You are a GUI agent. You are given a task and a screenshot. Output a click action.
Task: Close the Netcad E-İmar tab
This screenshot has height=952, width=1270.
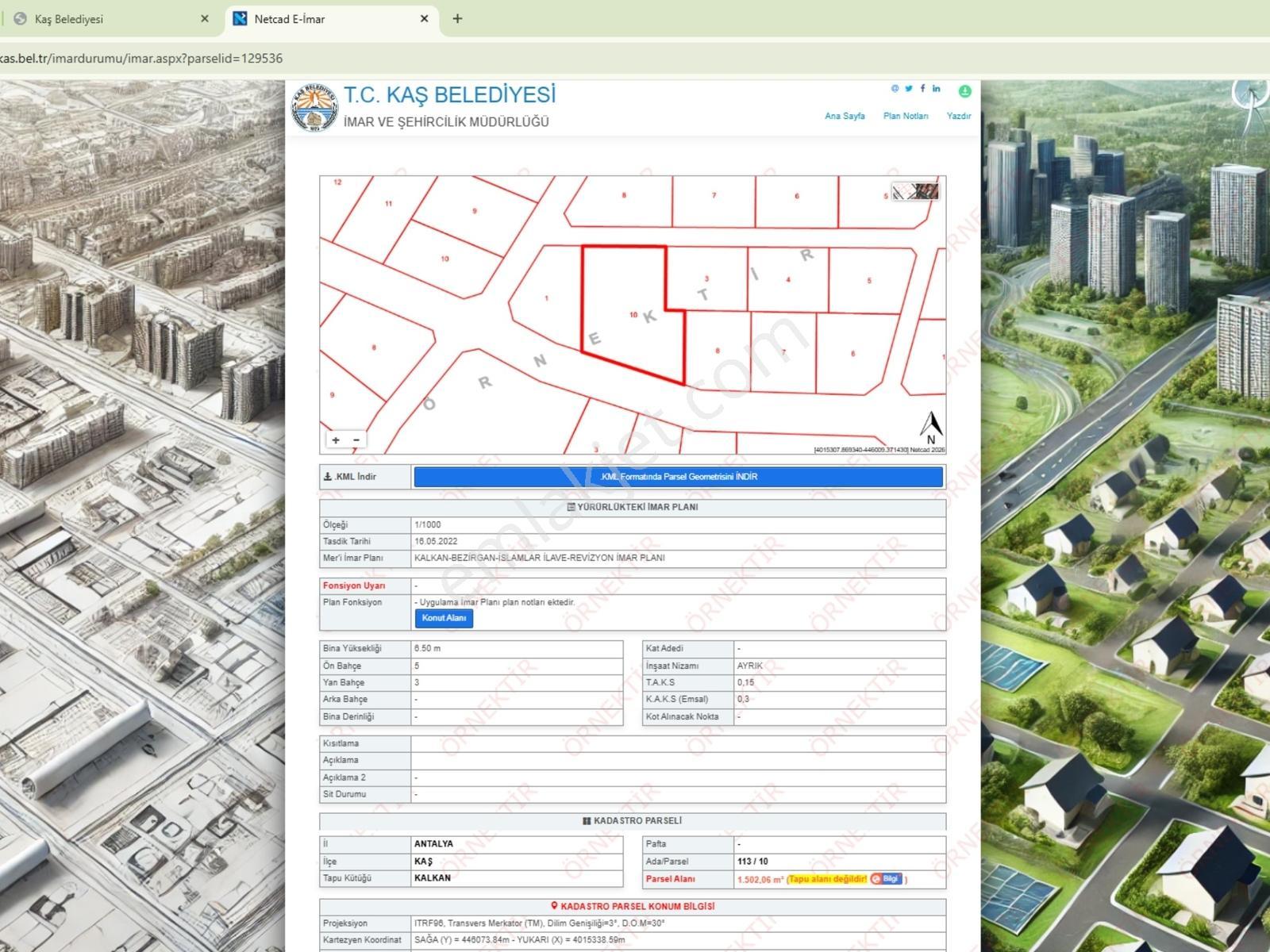(425, 19)
